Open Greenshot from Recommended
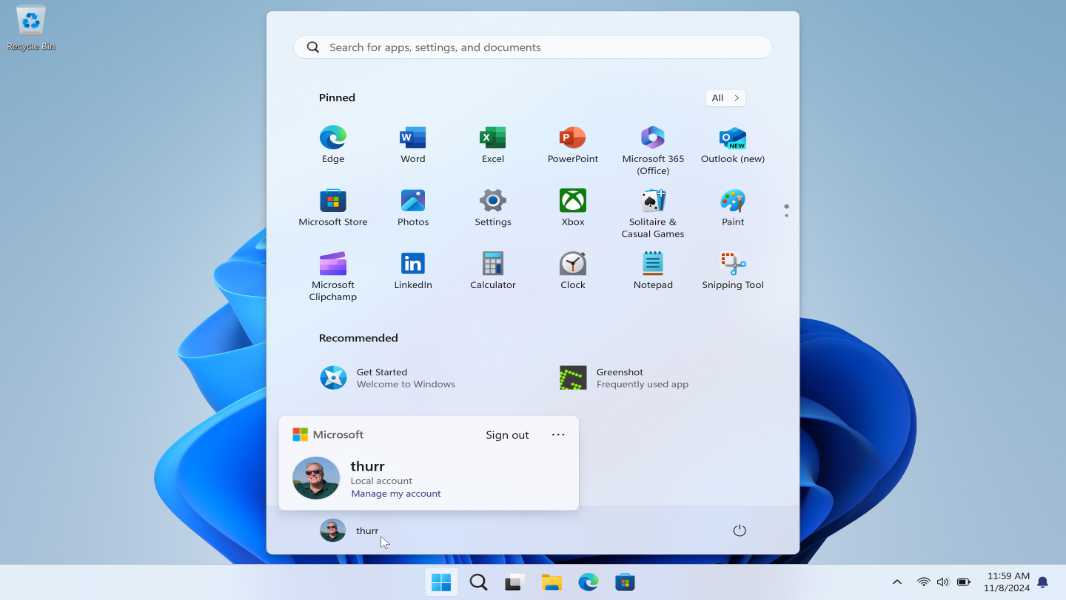Image resolution: width=1066 pixels, height=600 pixels. pyautogui.click(x=624, y=378)
